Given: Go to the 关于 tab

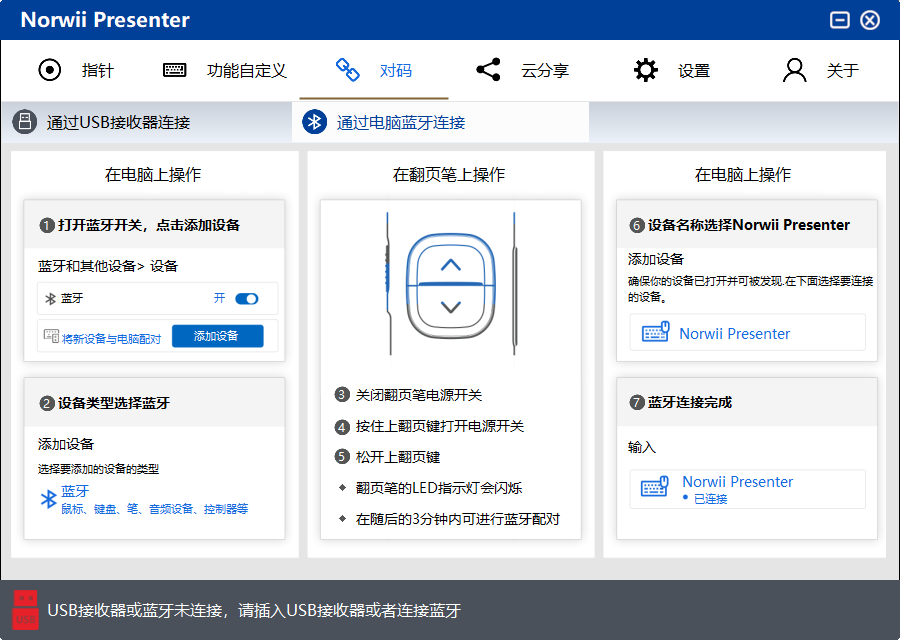Looking at the screenshot, I should (821, 70).
